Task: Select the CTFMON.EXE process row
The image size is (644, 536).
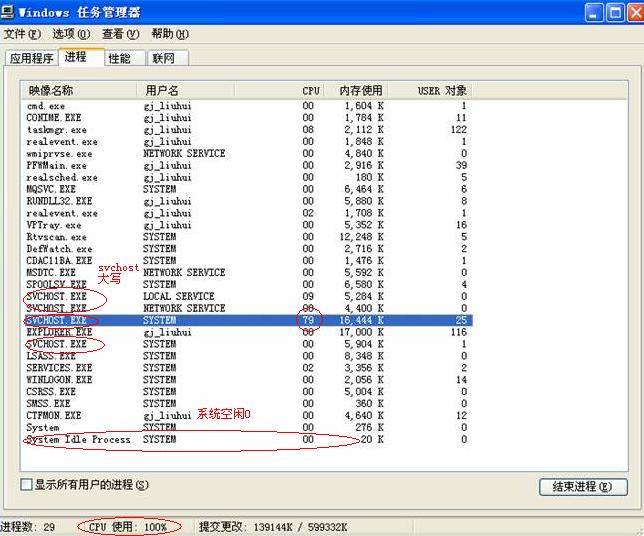Action: [246, 416]
